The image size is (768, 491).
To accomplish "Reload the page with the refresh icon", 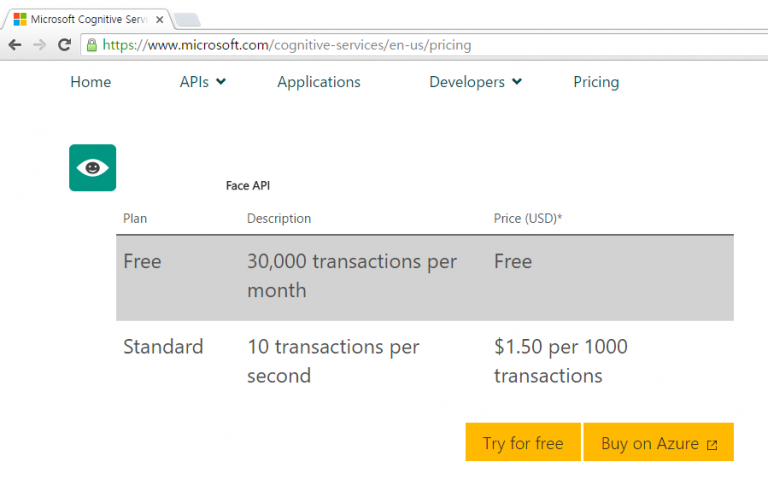I will pos(64,45).
